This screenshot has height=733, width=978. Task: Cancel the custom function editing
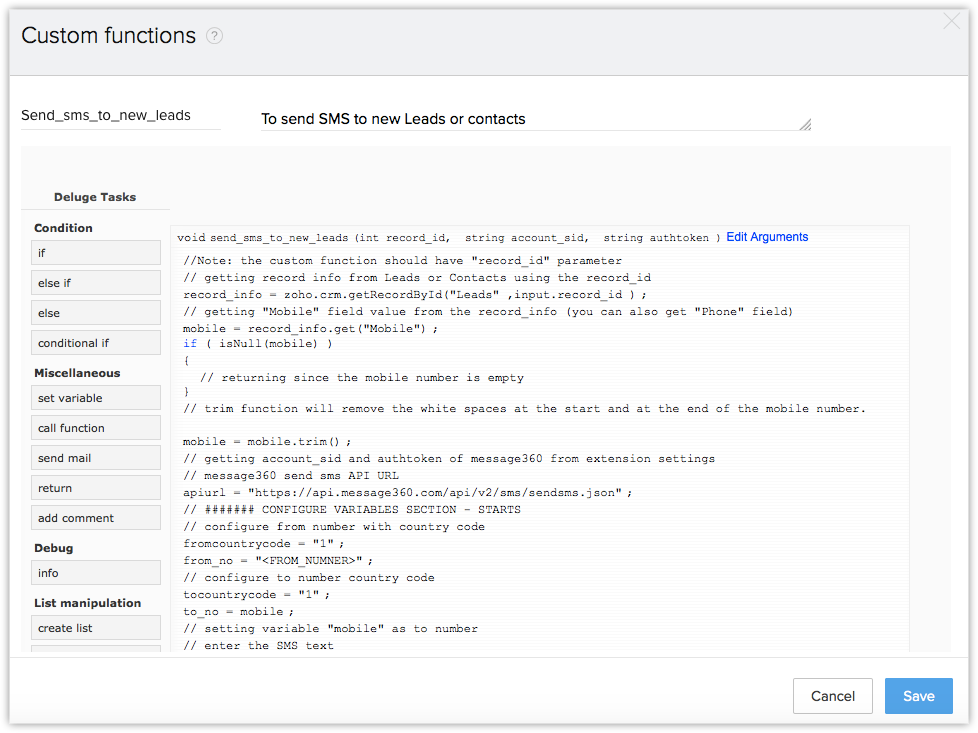832,696
